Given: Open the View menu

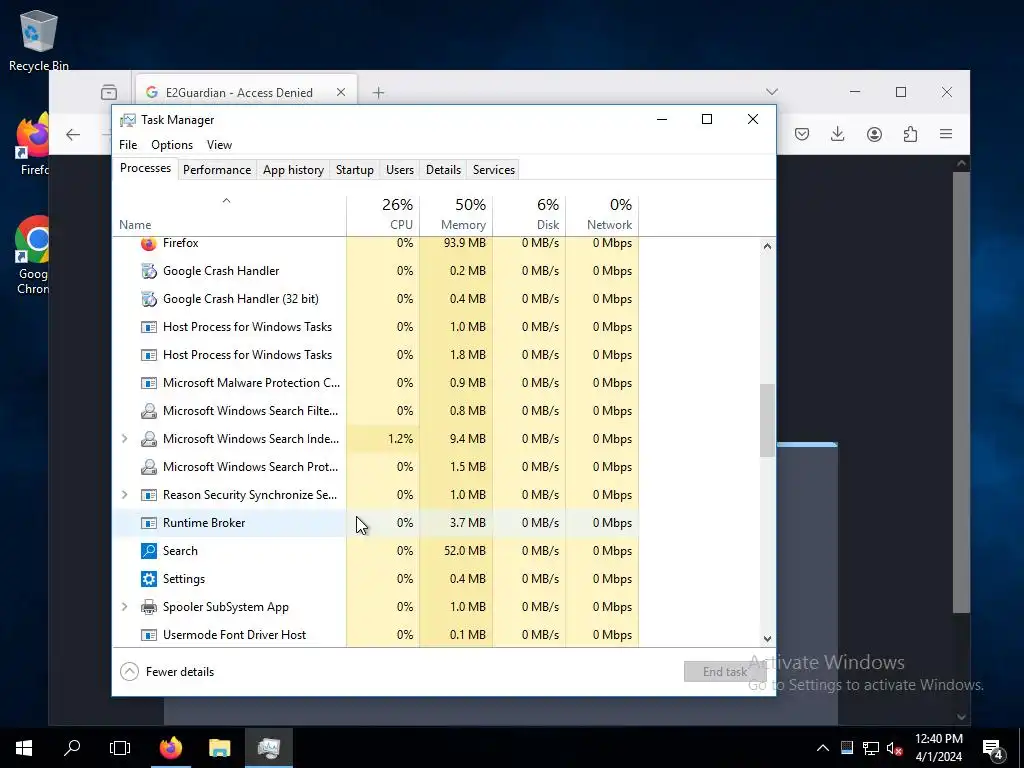Looking at the screenshot, I should (x=219, y=145).
